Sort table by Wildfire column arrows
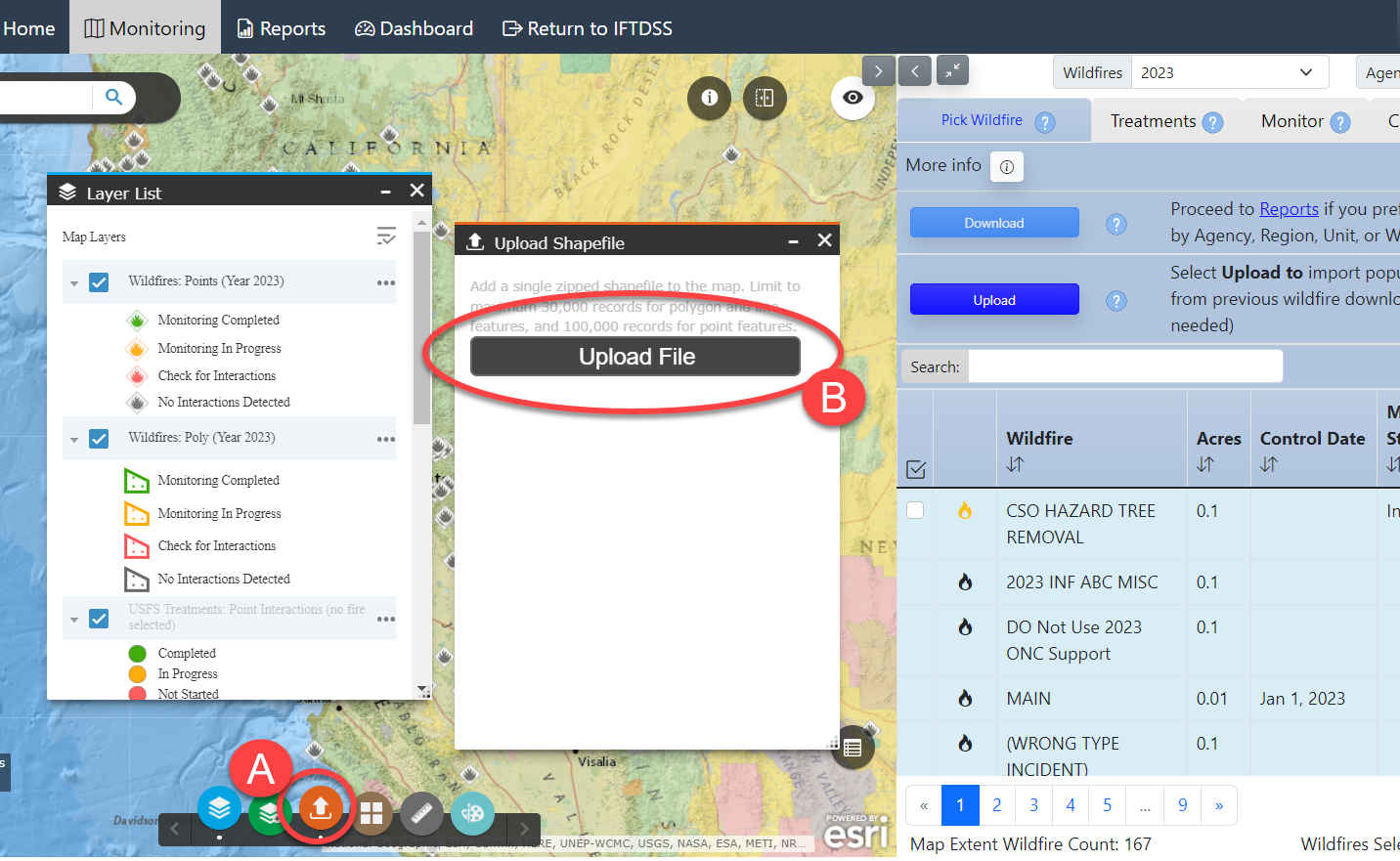This screenshot has height=861, width=1400. tap(1016, 465)
